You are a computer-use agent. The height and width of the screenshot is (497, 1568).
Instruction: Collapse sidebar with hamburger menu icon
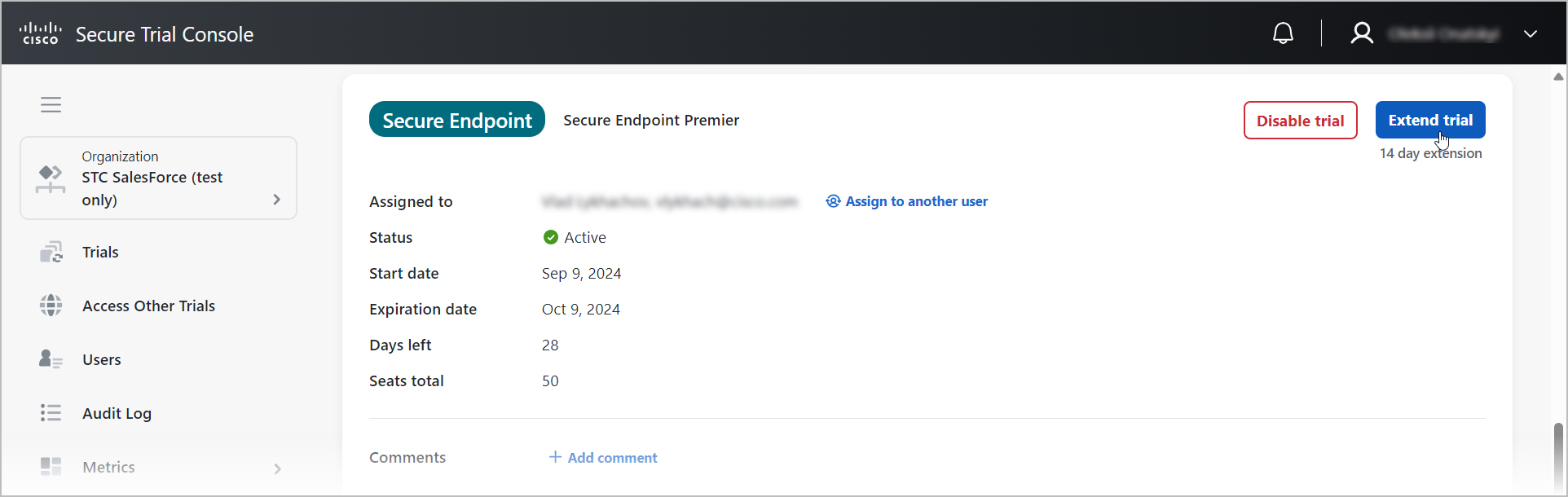51,105
